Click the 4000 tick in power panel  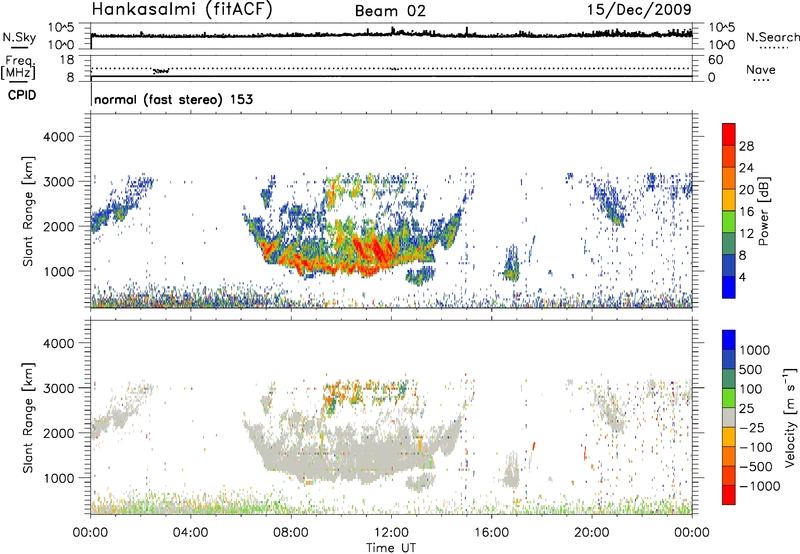tap(59, 137)
